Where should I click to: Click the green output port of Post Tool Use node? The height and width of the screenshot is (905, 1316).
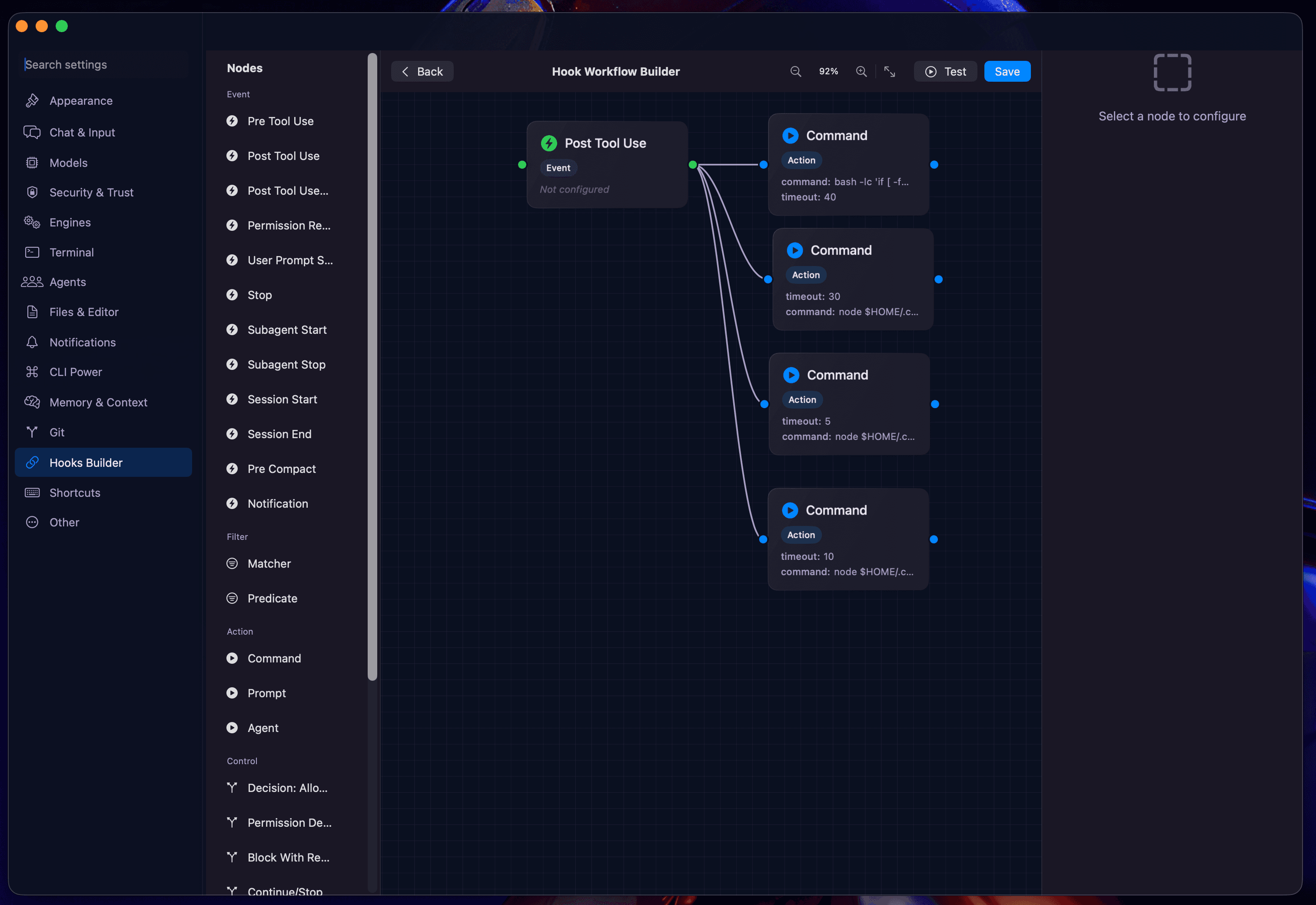tap(692, 165)
